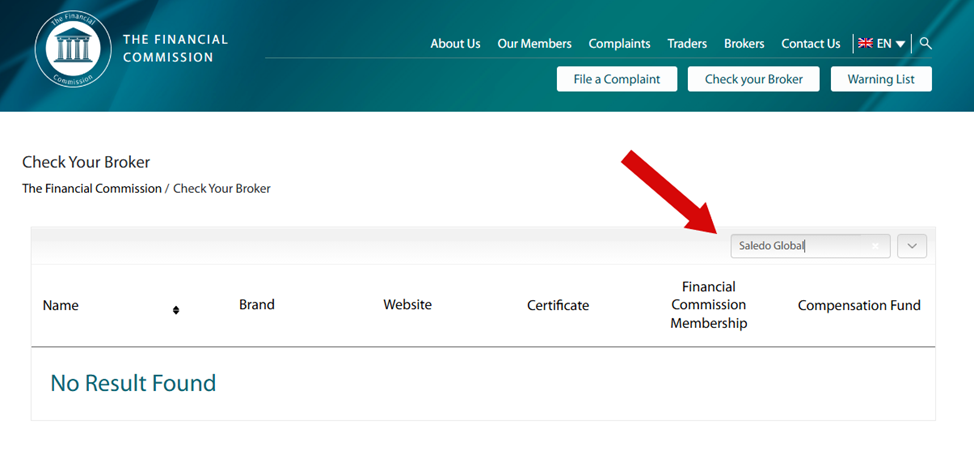Open the Complaints menu
The width and height of the screenshot is (974, 476).
(x=619, y=43)
